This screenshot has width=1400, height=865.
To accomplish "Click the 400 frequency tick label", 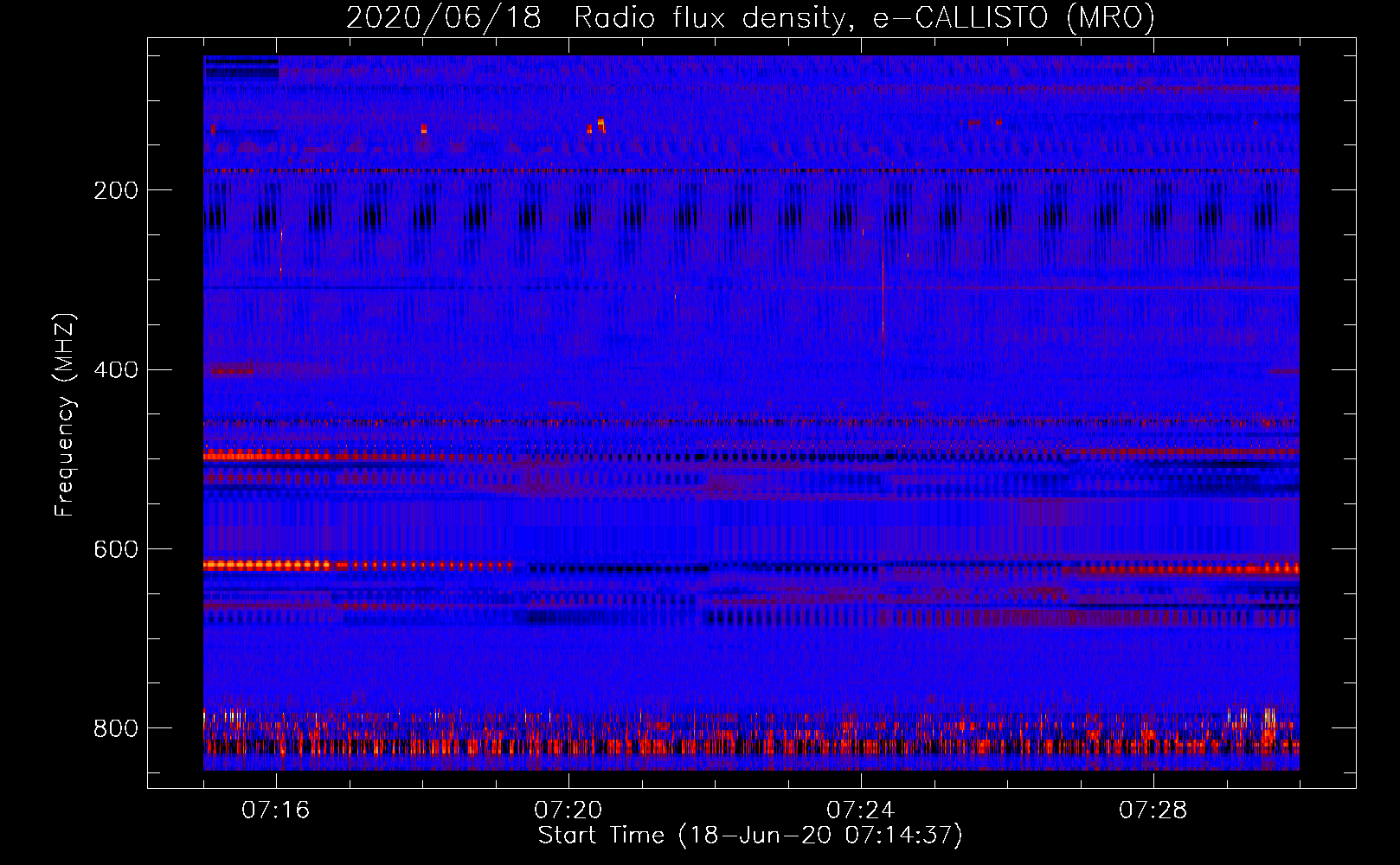I will coord(116,370).
